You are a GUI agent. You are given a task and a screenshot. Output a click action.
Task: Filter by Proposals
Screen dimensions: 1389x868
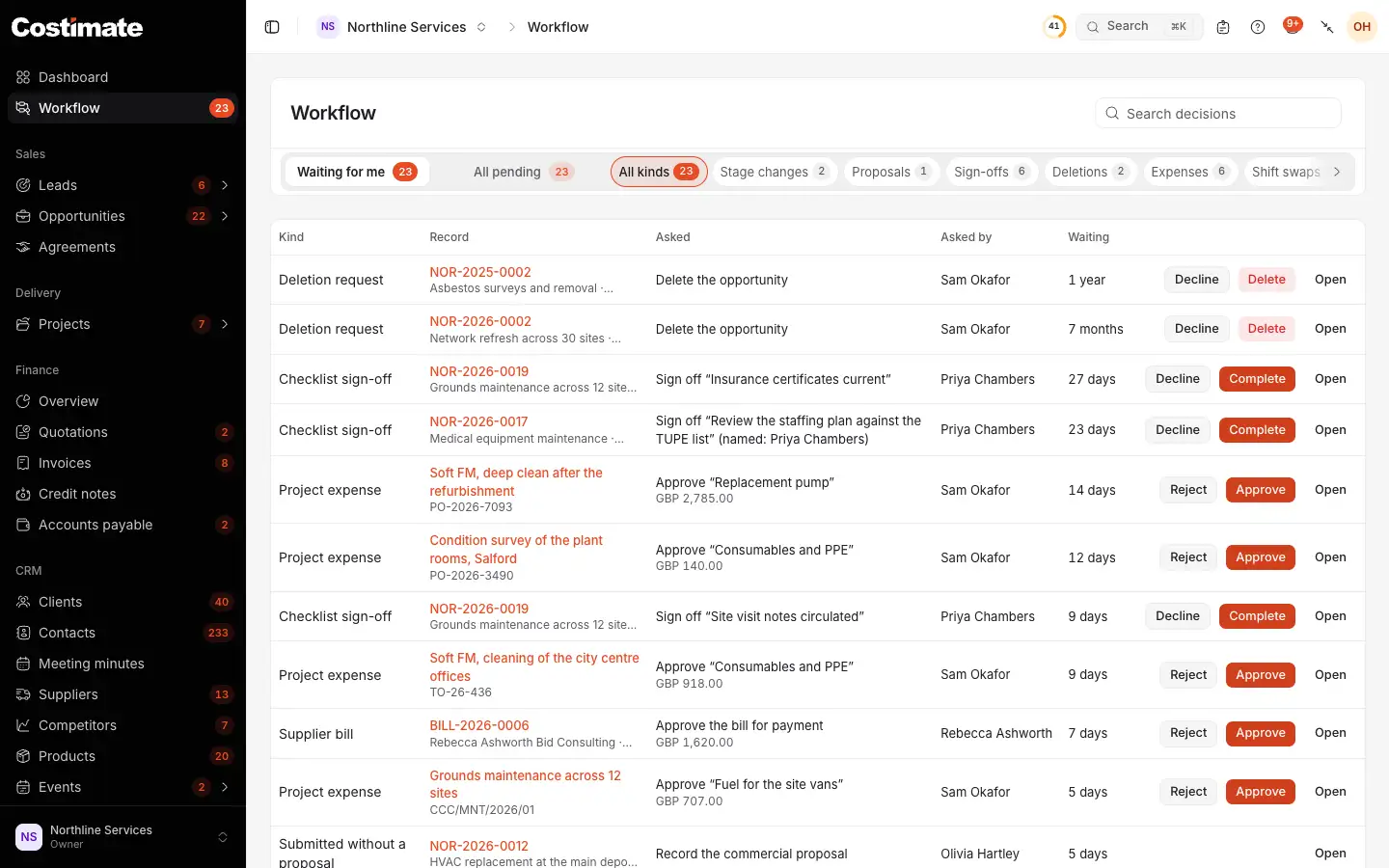(891, 172)
